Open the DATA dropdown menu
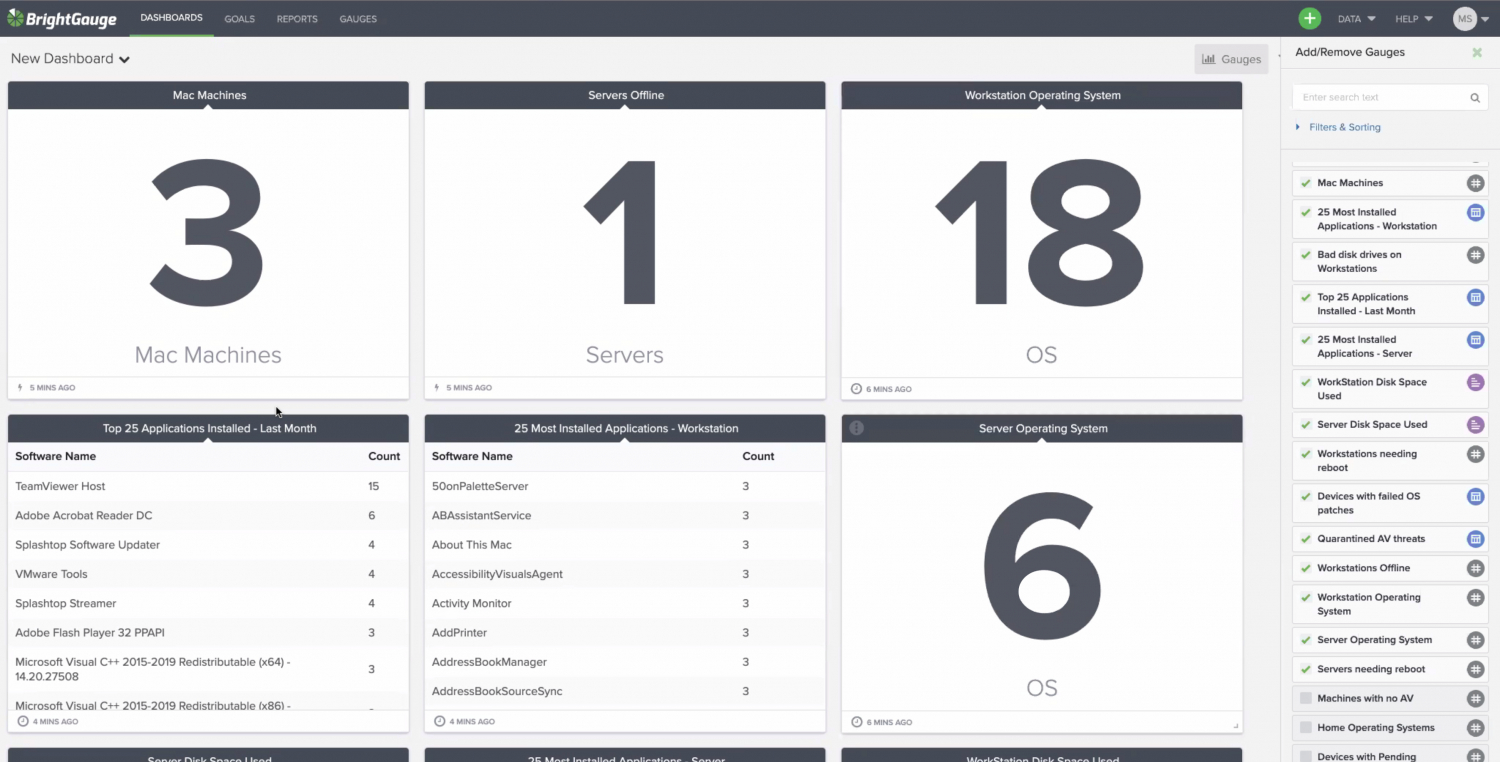This screenshot has width=1500, height=762. coord(1356,18)
